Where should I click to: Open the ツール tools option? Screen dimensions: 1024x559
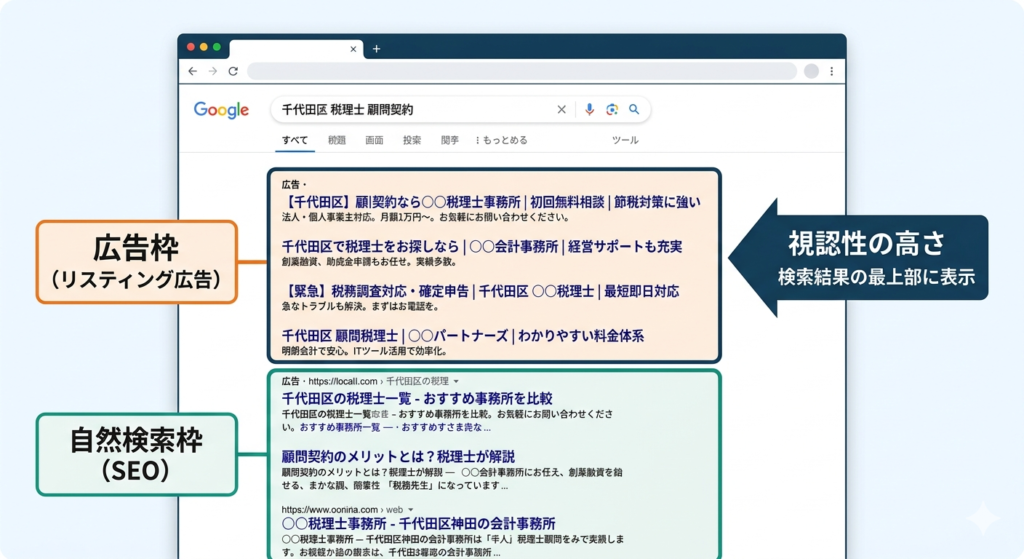625,141
